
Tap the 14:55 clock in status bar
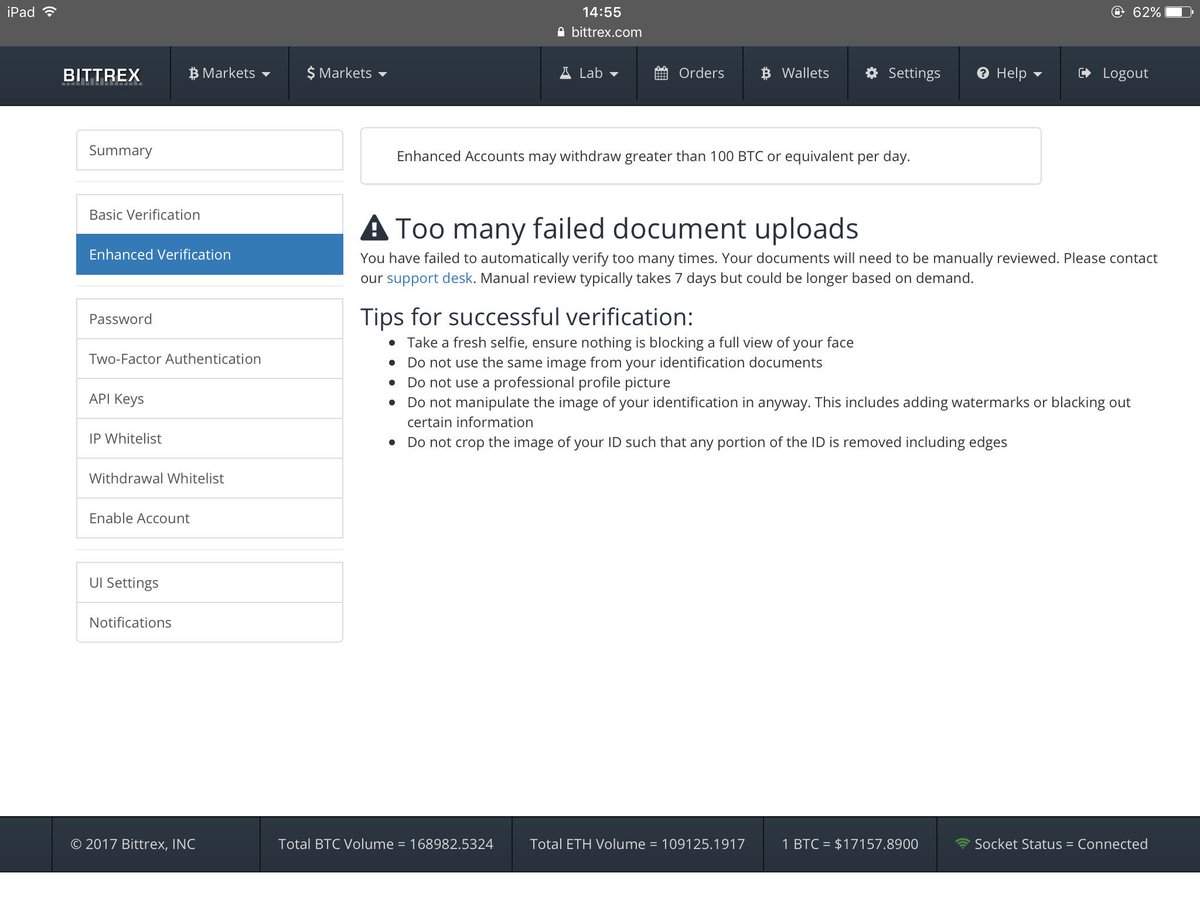[x=602, y=12]
